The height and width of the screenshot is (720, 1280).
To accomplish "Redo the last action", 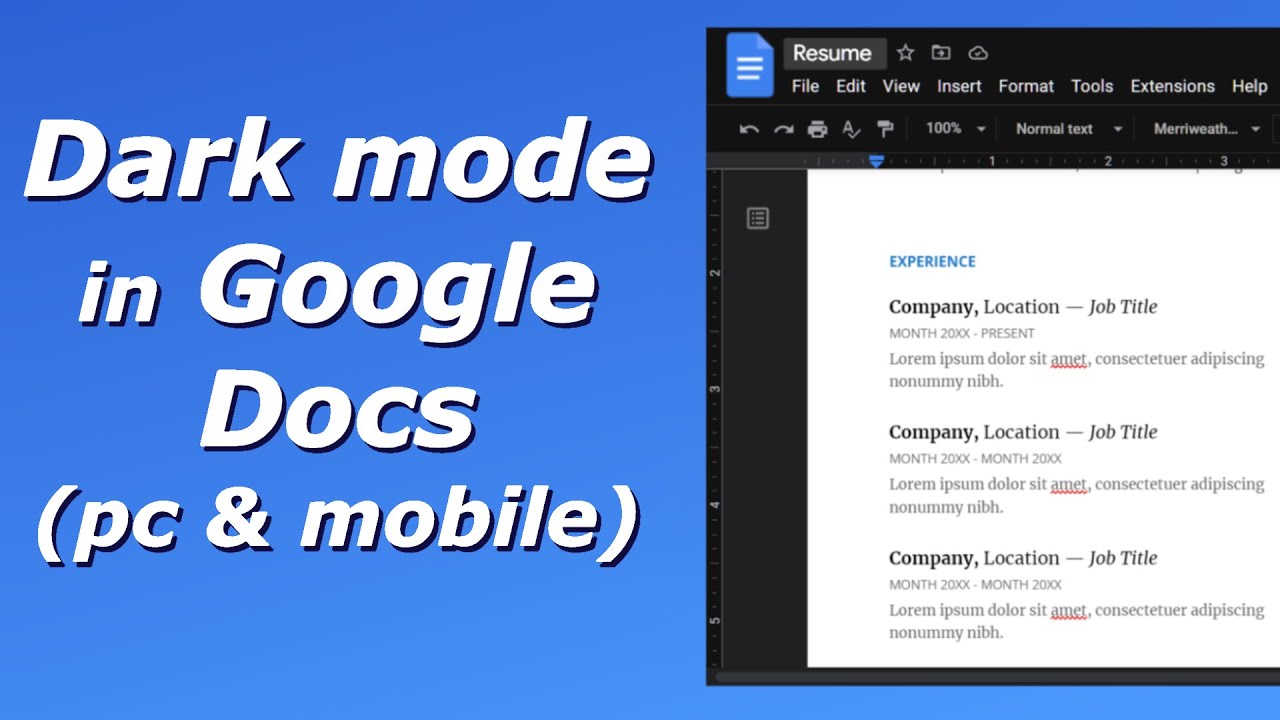I will 784,129.
